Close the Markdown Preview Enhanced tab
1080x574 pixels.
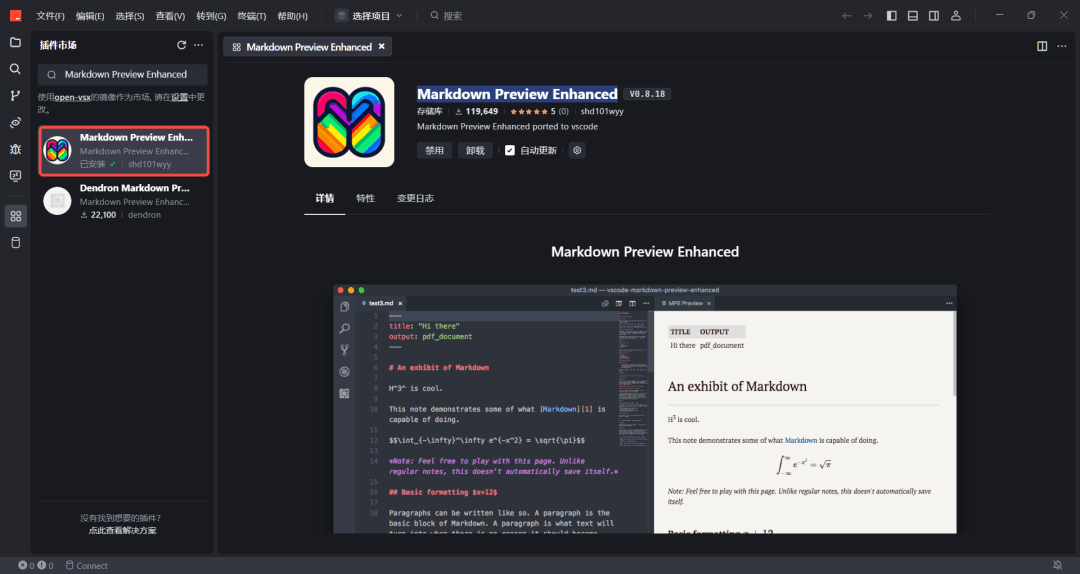(382, 46)
